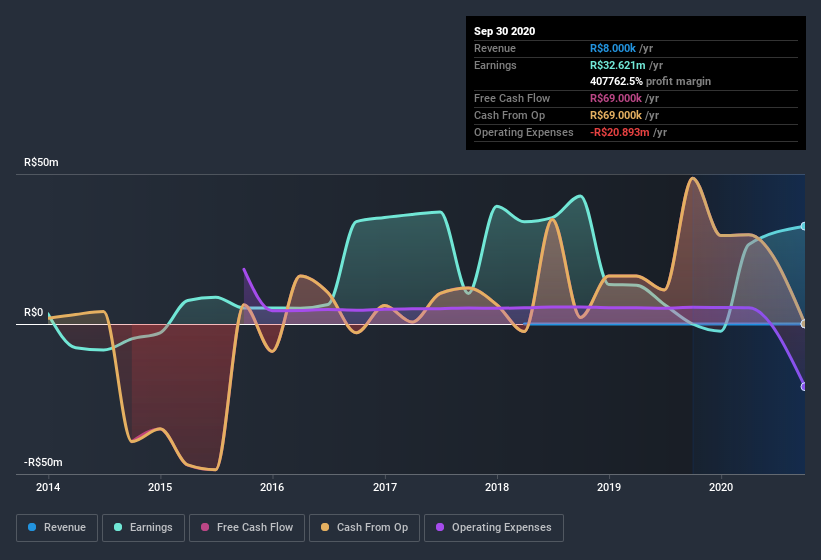The height and width of the screenshot is (560, 821).
Task: Click the R$8.000k revenue value in tooltip
Action: point(613,48)
